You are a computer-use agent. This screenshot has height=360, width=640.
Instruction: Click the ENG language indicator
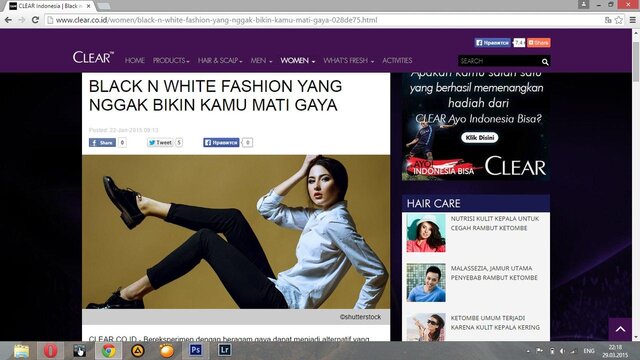point(589,351)
